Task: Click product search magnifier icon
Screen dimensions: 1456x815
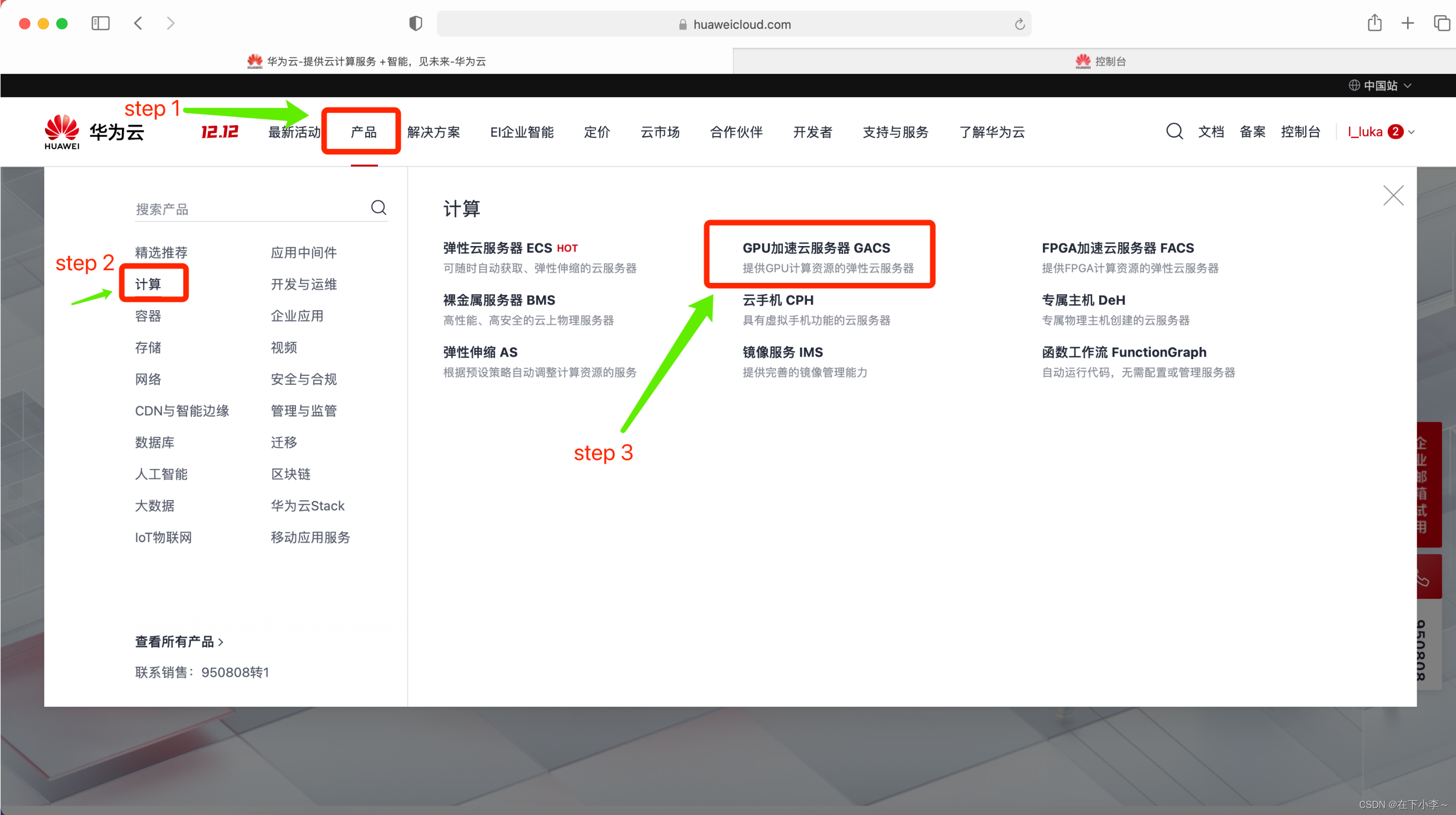Action: 378,208
